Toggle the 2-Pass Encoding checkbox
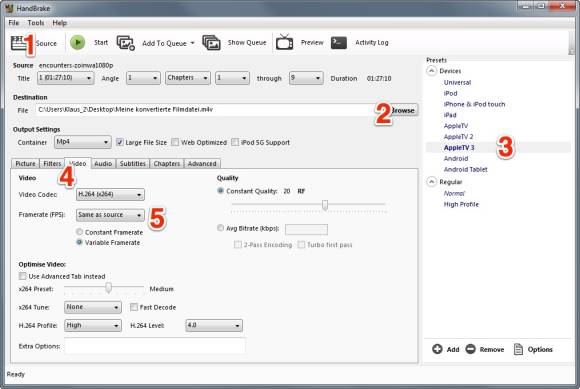 coord(238,244)
